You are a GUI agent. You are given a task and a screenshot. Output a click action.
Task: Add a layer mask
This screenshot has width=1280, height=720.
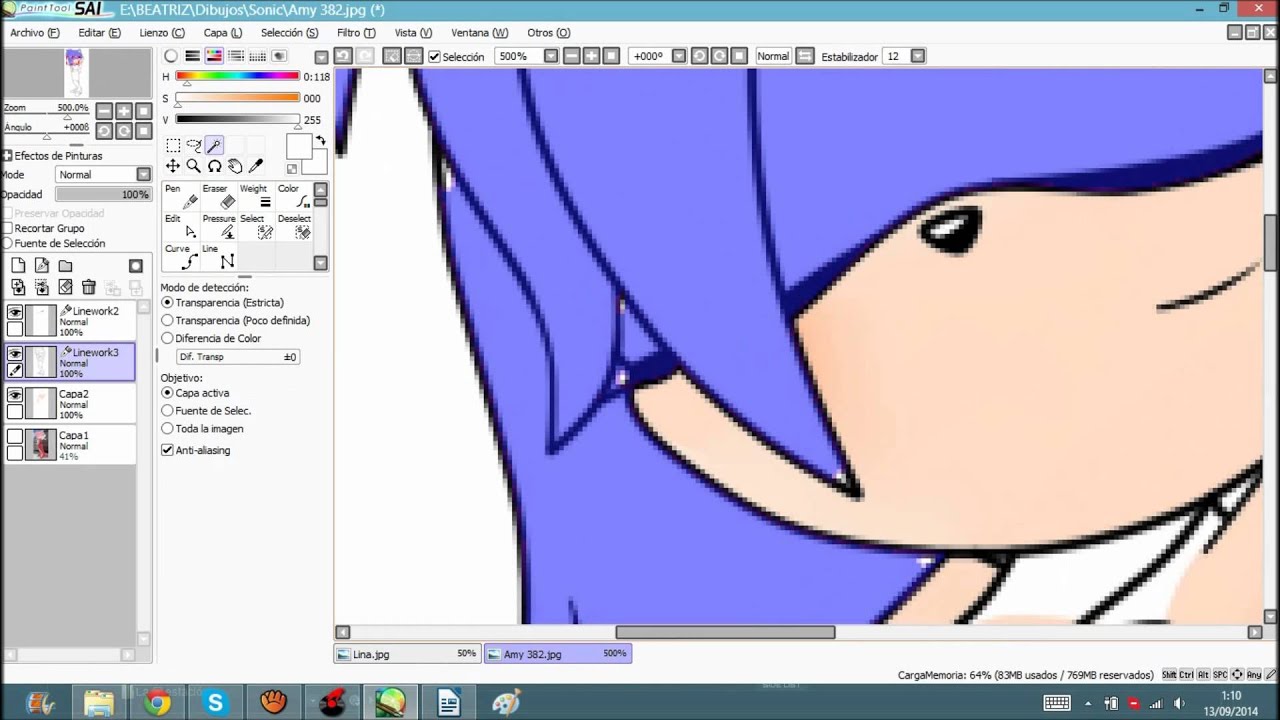click(136, 266)
